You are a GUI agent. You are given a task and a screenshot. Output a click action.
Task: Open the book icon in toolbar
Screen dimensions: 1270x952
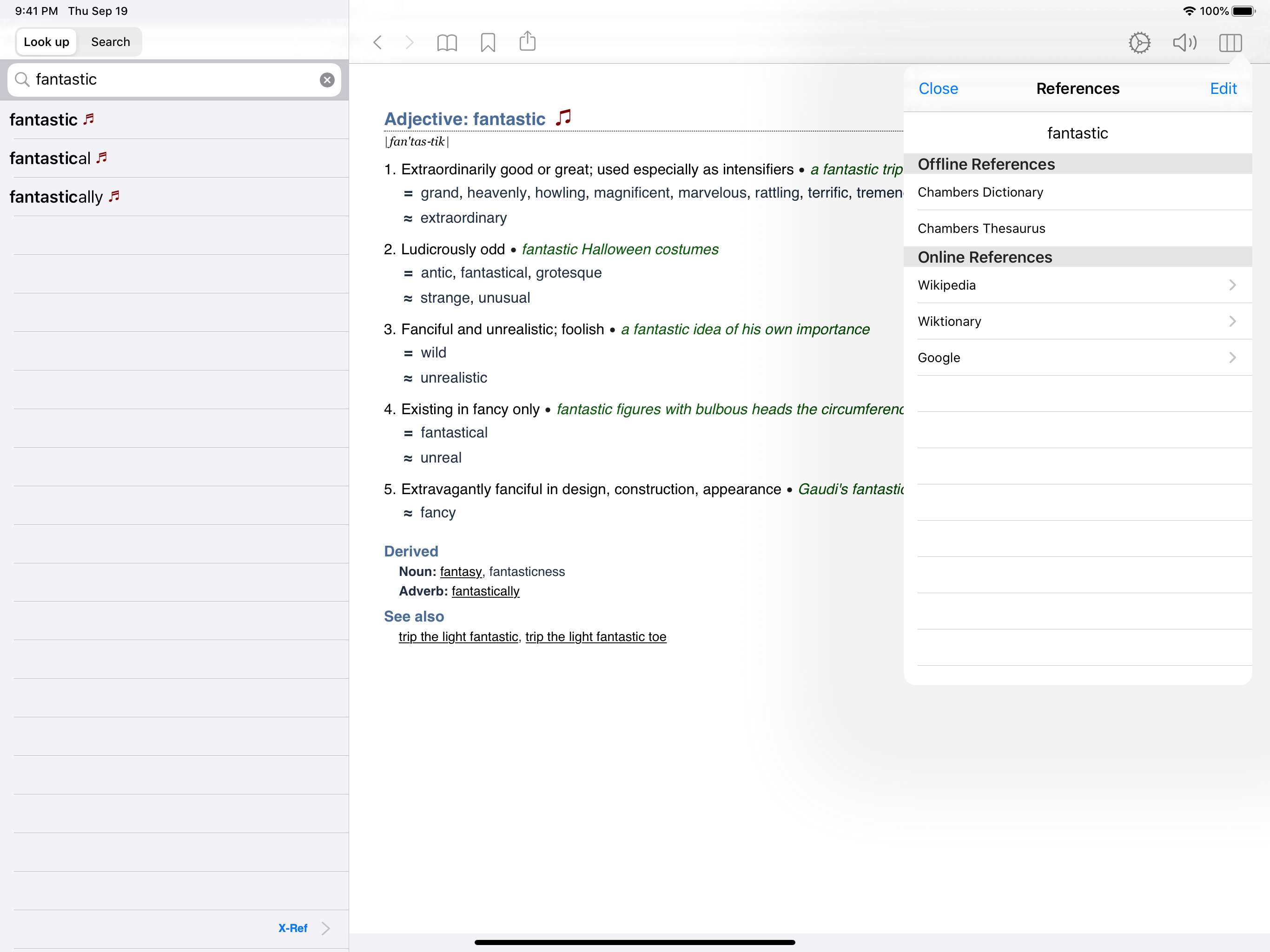point(447,42)
